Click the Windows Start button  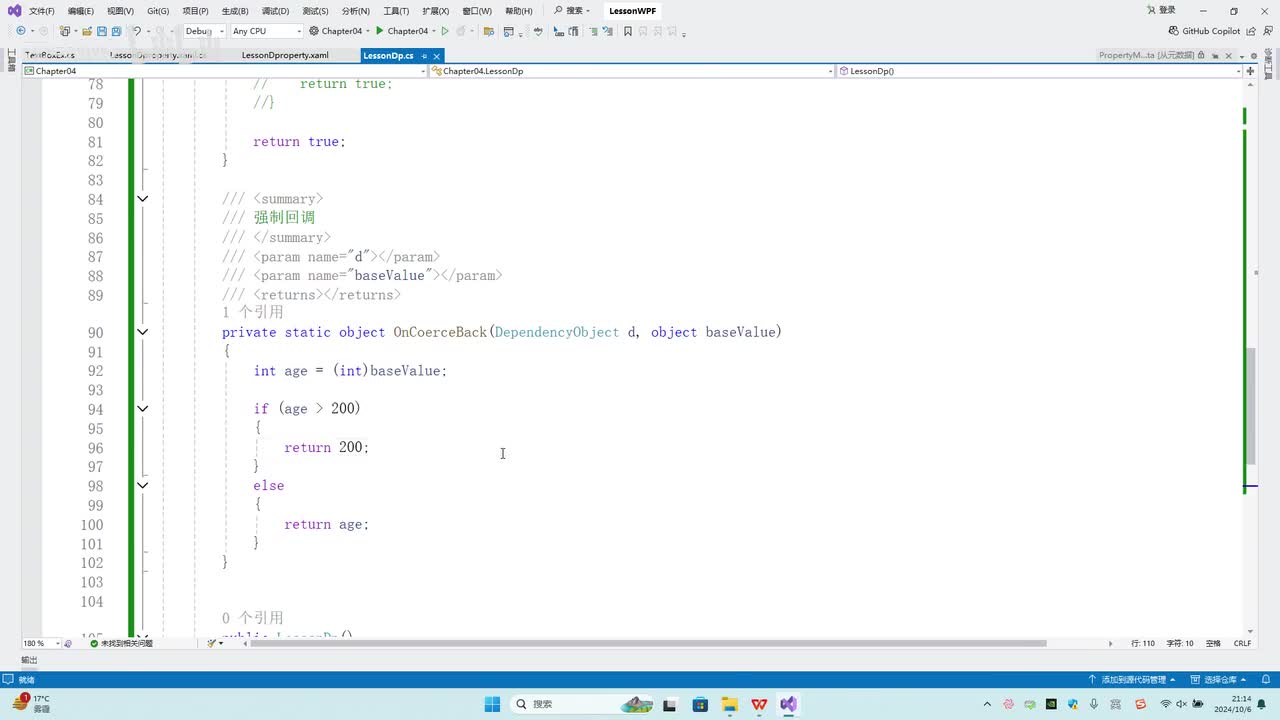(492, 704)
